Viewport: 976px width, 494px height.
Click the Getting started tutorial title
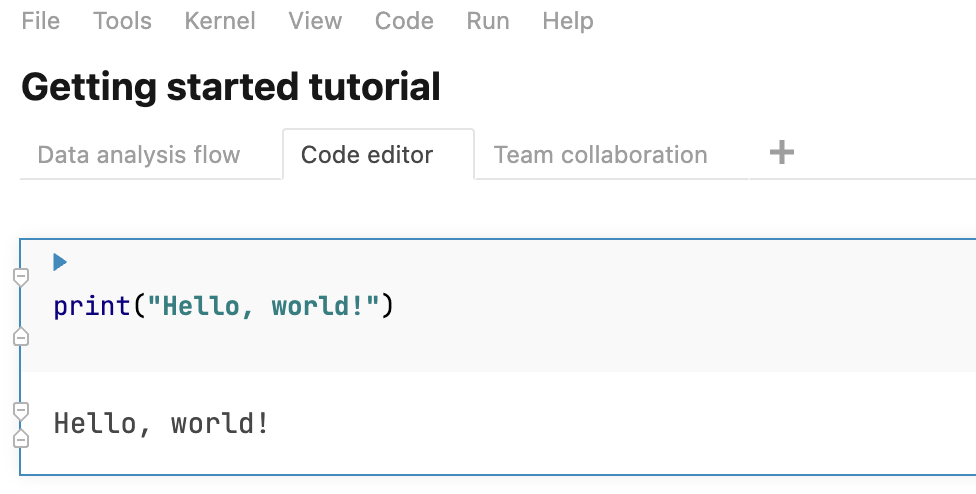click(231, 88)
